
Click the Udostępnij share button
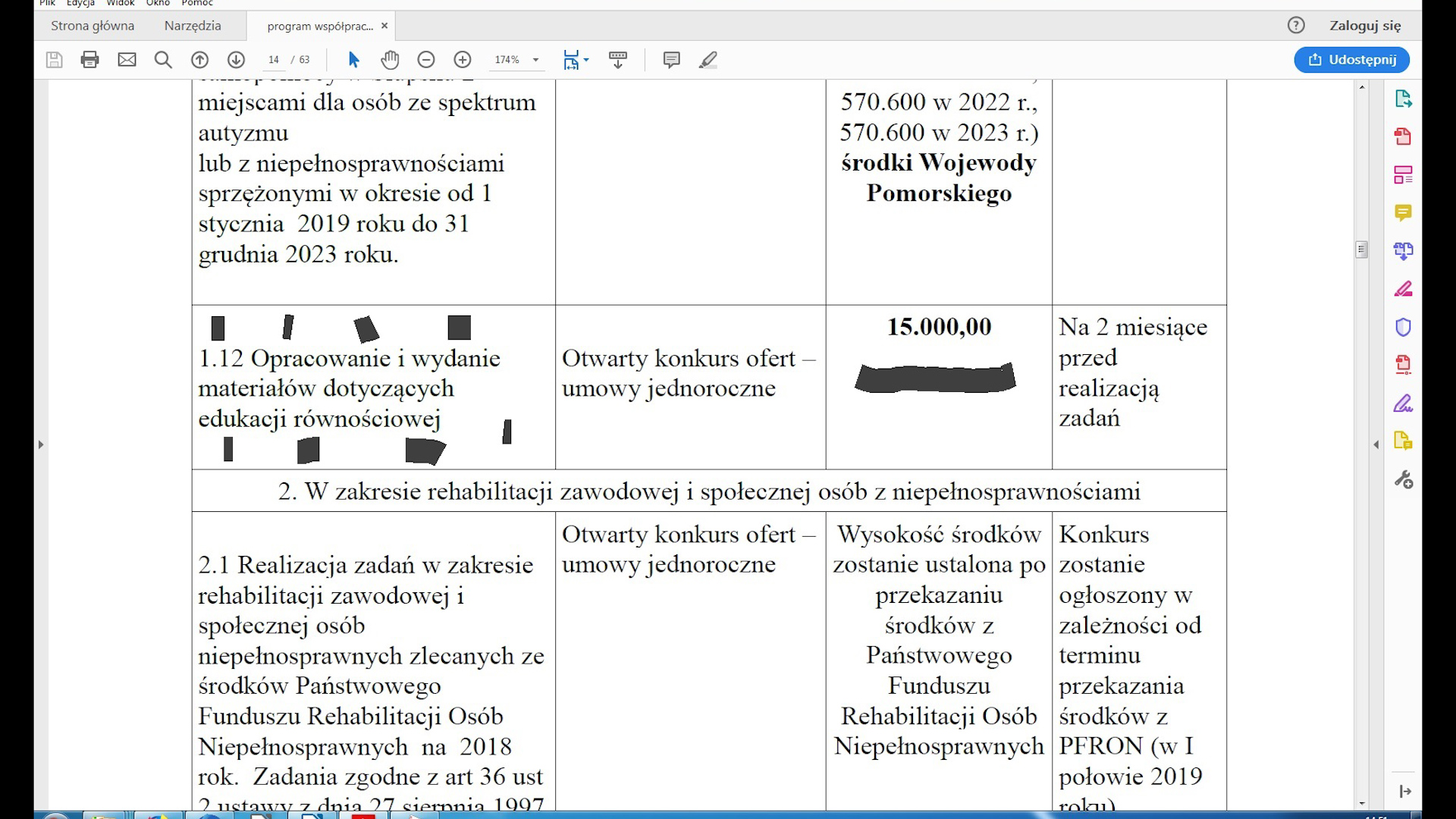1351,60
